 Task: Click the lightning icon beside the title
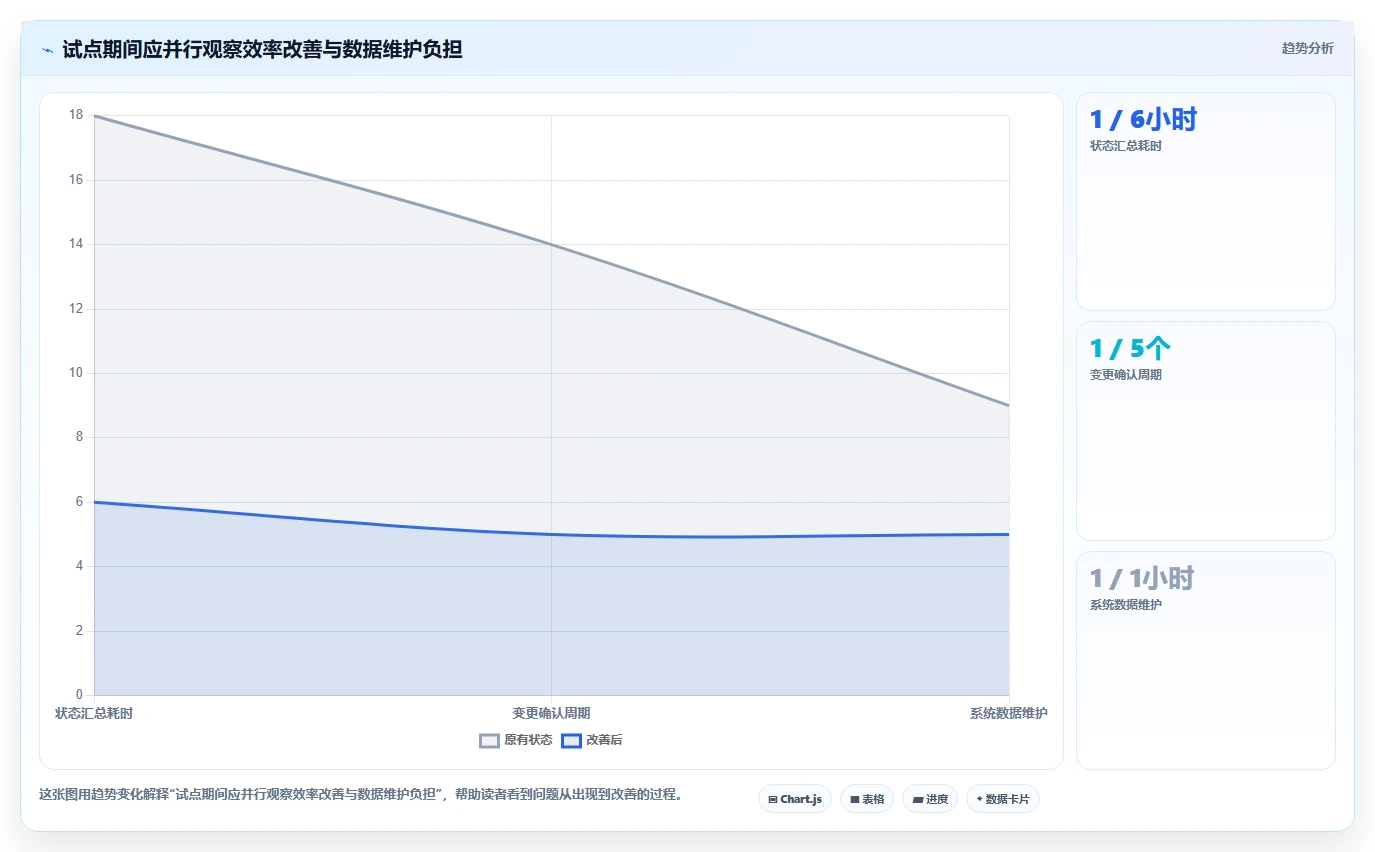click(47, 50)
